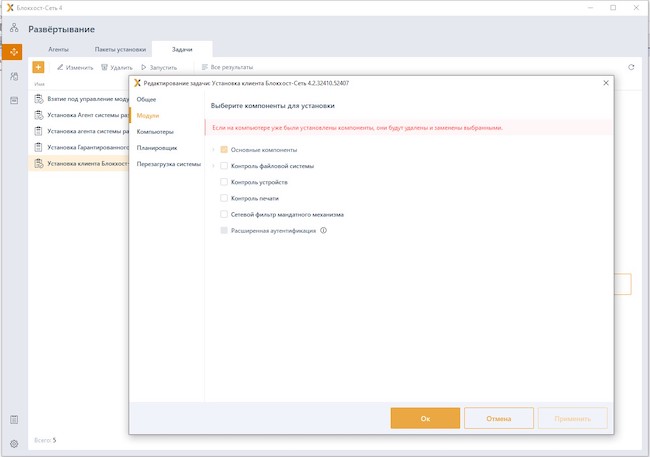650x457 pixels.
Task: Switch to the Пакеты установки tab
Action: point(120,49)
